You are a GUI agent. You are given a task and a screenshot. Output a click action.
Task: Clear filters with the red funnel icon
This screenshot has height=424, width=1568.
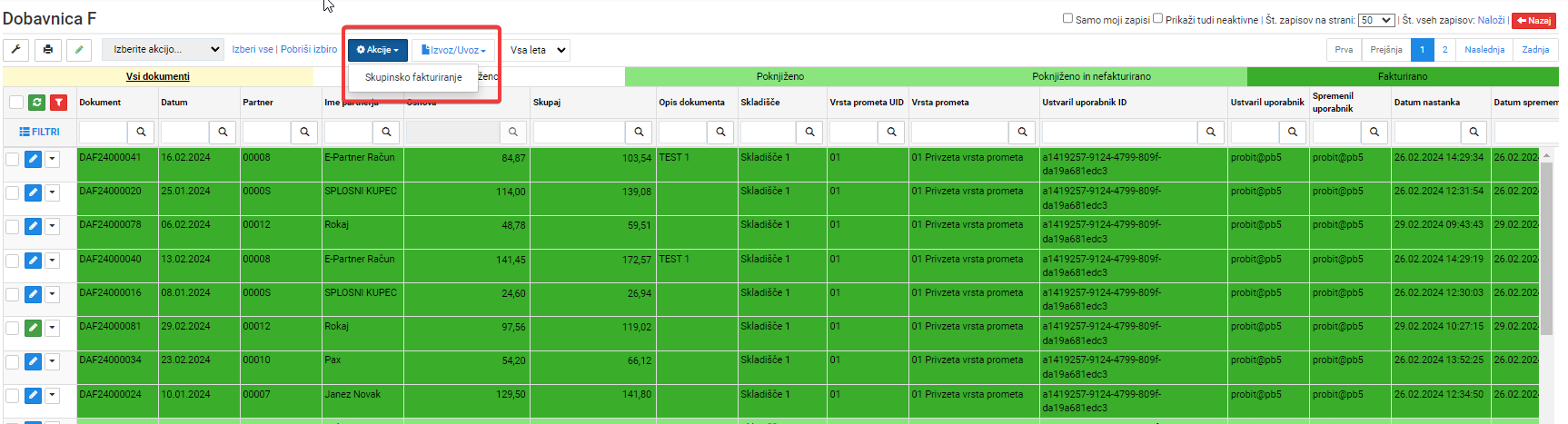[58, 103]
